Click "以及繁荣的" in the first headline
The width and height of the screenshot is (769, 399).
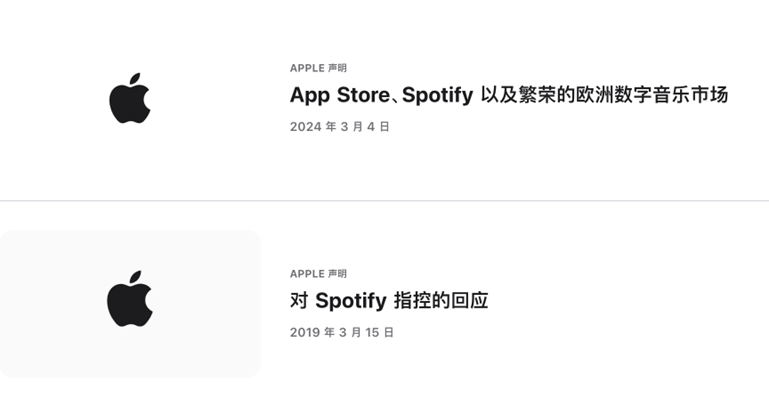[x=528, y=95]
